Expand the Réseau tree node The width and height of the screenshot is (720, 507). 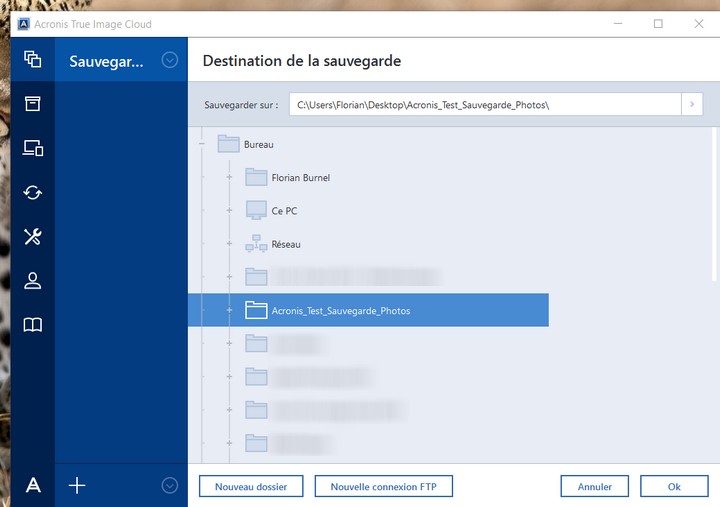point(229,243)
